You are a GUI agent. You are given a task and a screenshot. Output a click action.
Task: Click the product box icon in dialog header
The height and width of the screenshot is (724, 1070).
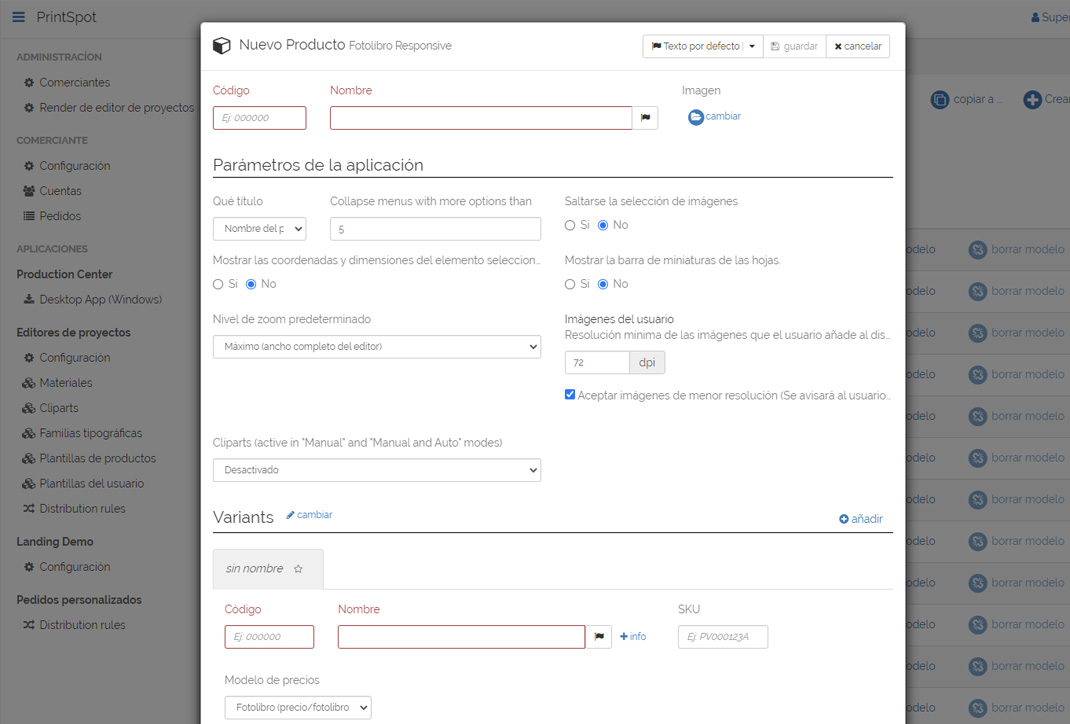tap(222, 46)
